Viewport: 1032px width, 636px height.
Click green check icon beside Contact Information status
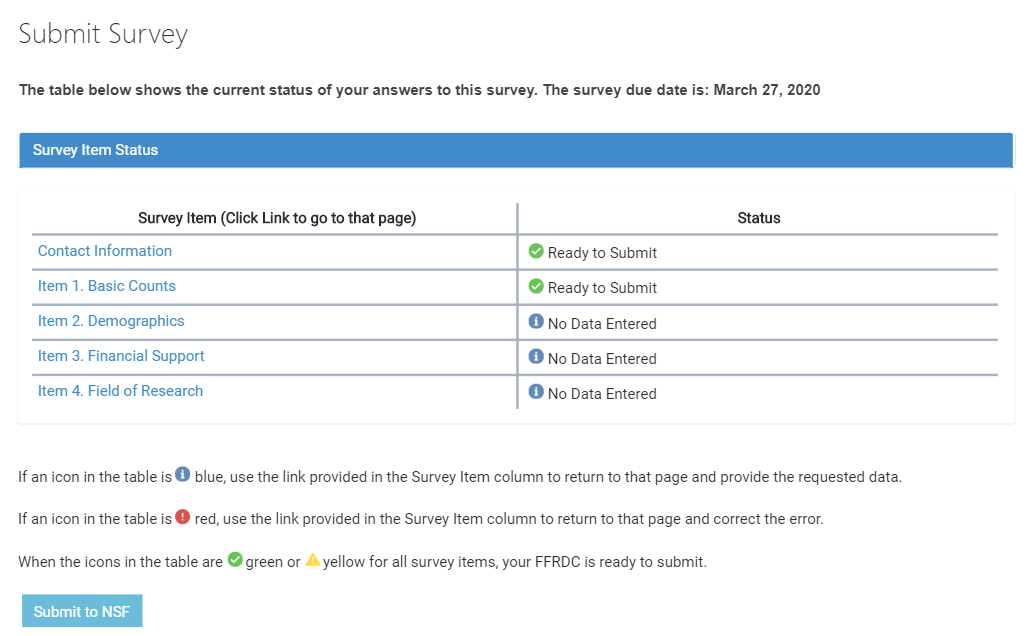point(536,251)
